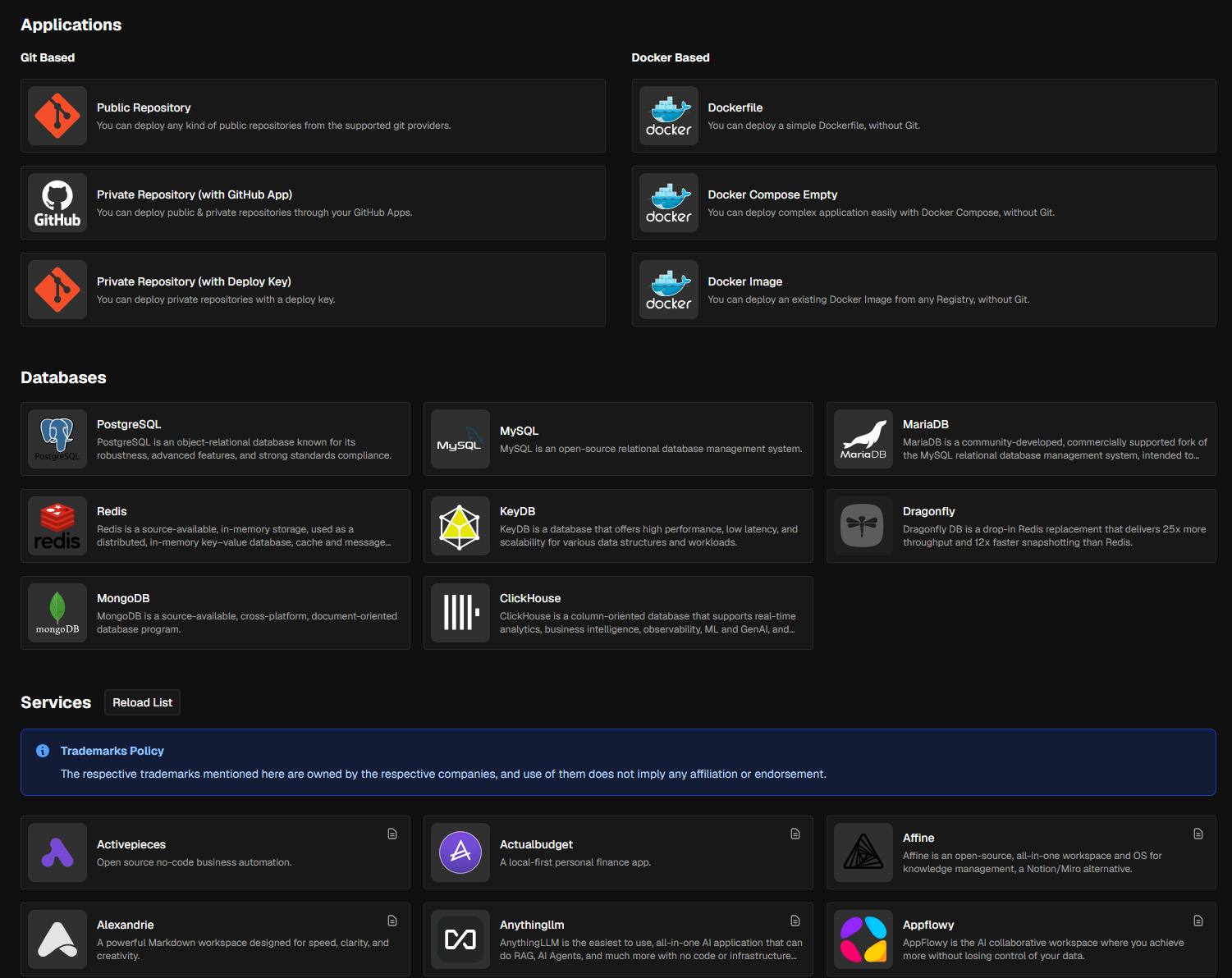Click the Git Based section label

[x=48, y=57]
